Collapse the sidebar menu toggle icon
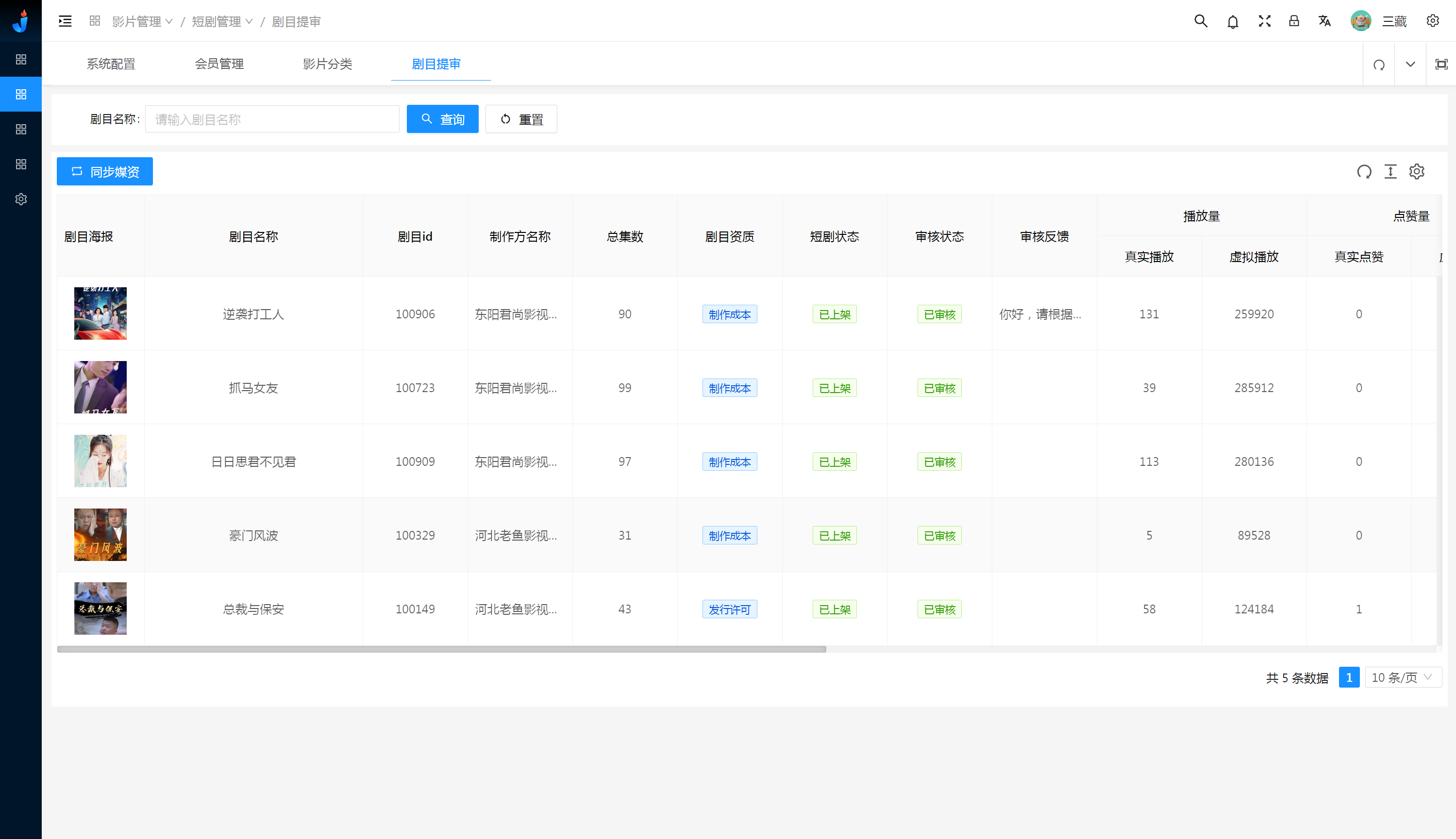 (x=65, y=21)
